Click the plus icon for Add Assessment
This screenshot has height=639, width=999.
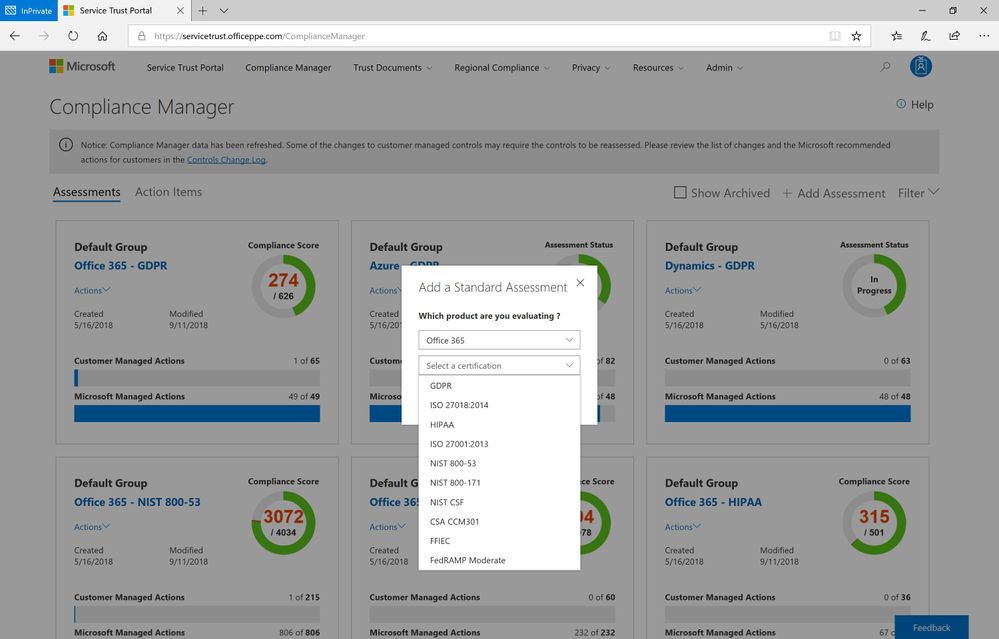pyautogui.click(x=787, y=193)
